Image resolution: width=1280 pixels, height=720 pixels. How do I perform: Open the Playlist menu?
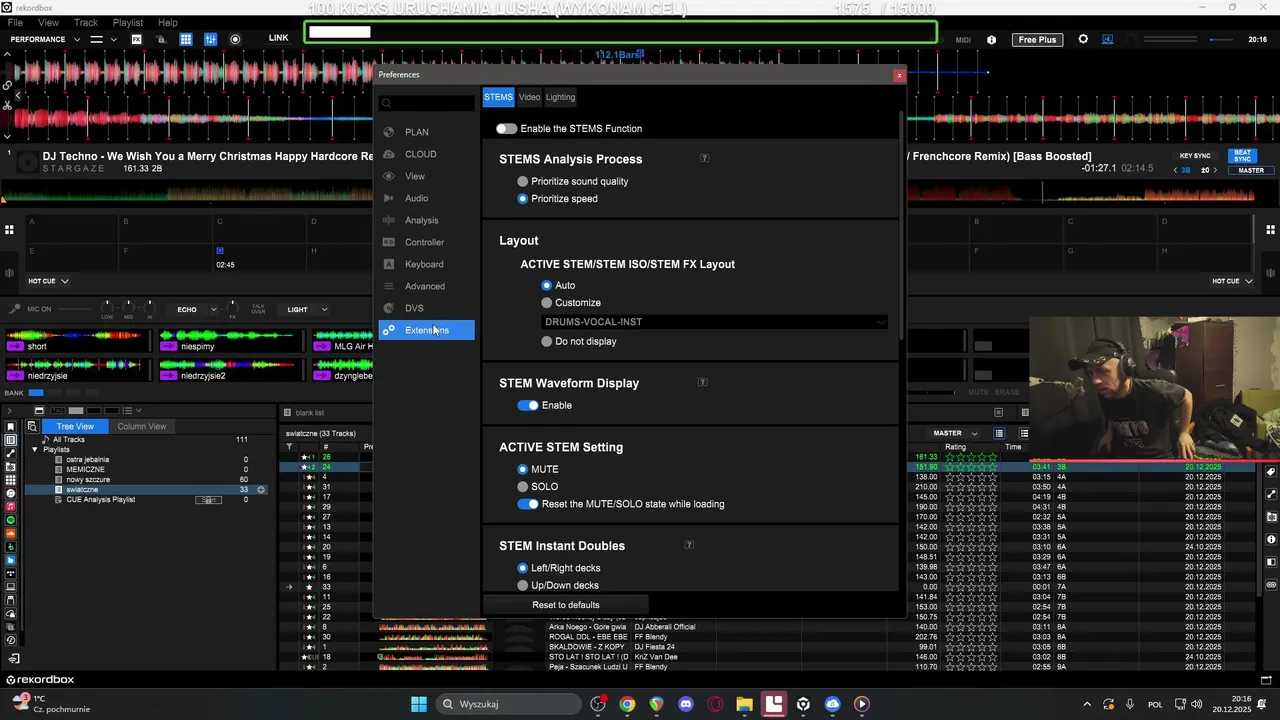pyautogui.click(x=128, y=22)
